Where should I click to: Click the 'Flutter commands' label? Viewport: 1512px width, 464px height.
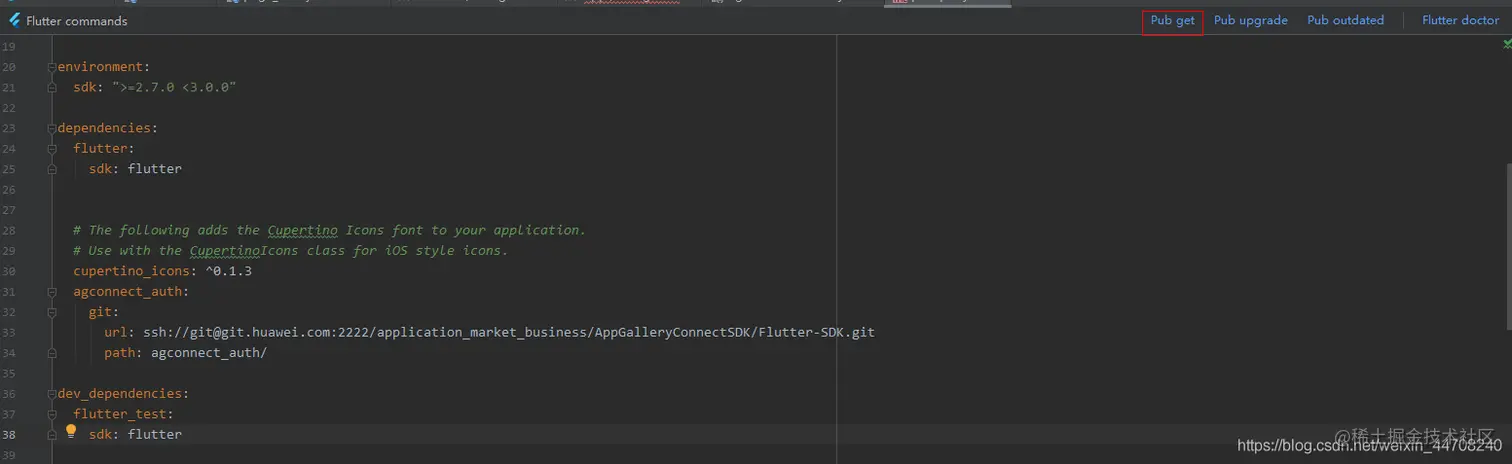click(77, 20)
